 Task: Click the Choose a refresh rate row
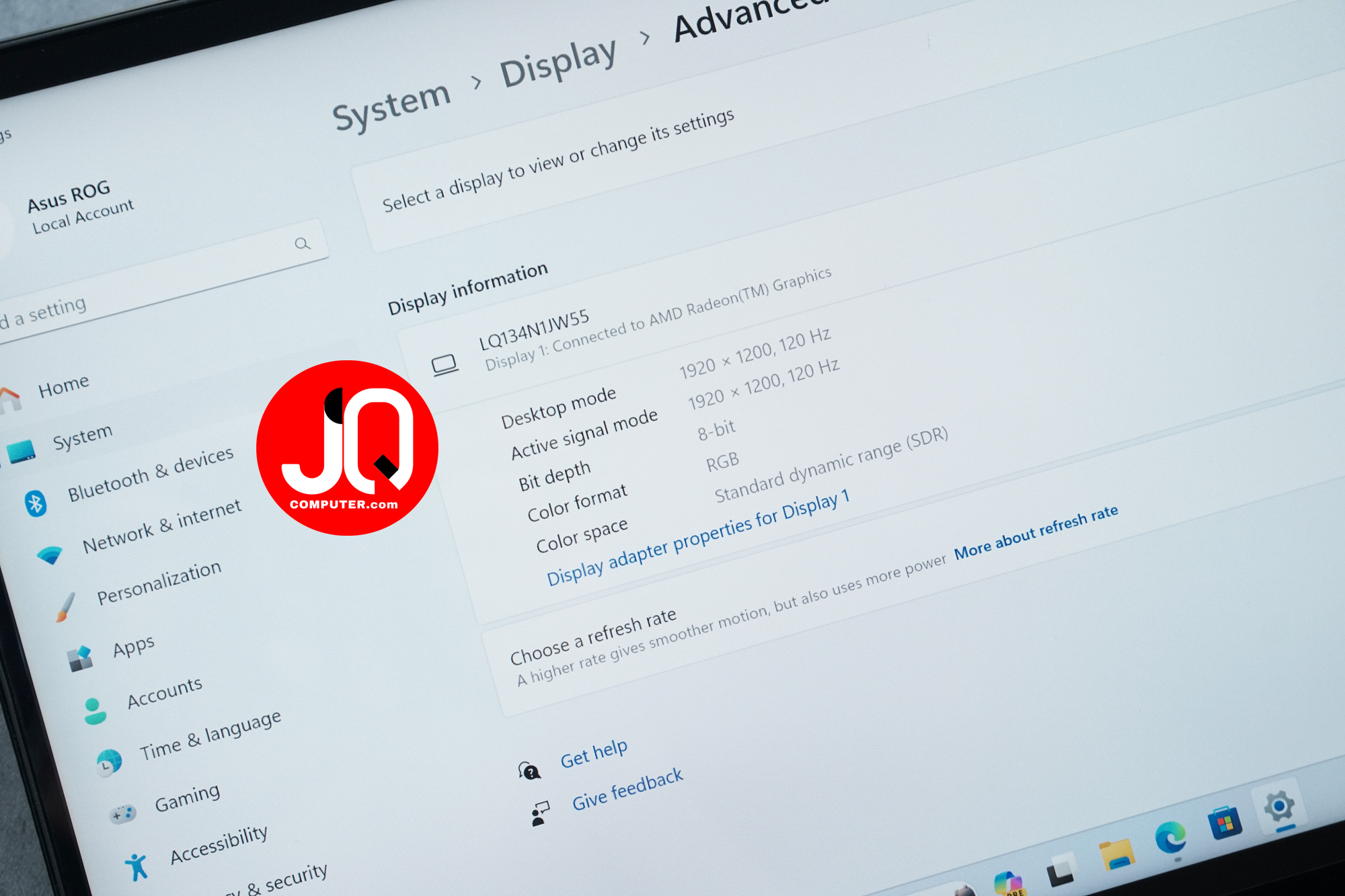pos(921,551)
